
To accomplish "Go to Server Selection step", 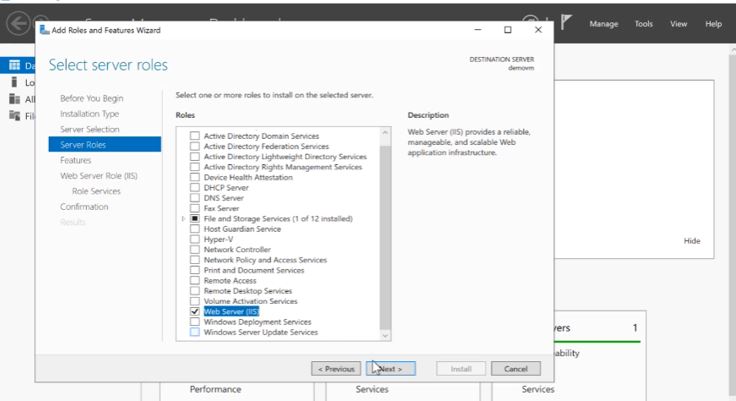I will [90, 129].
